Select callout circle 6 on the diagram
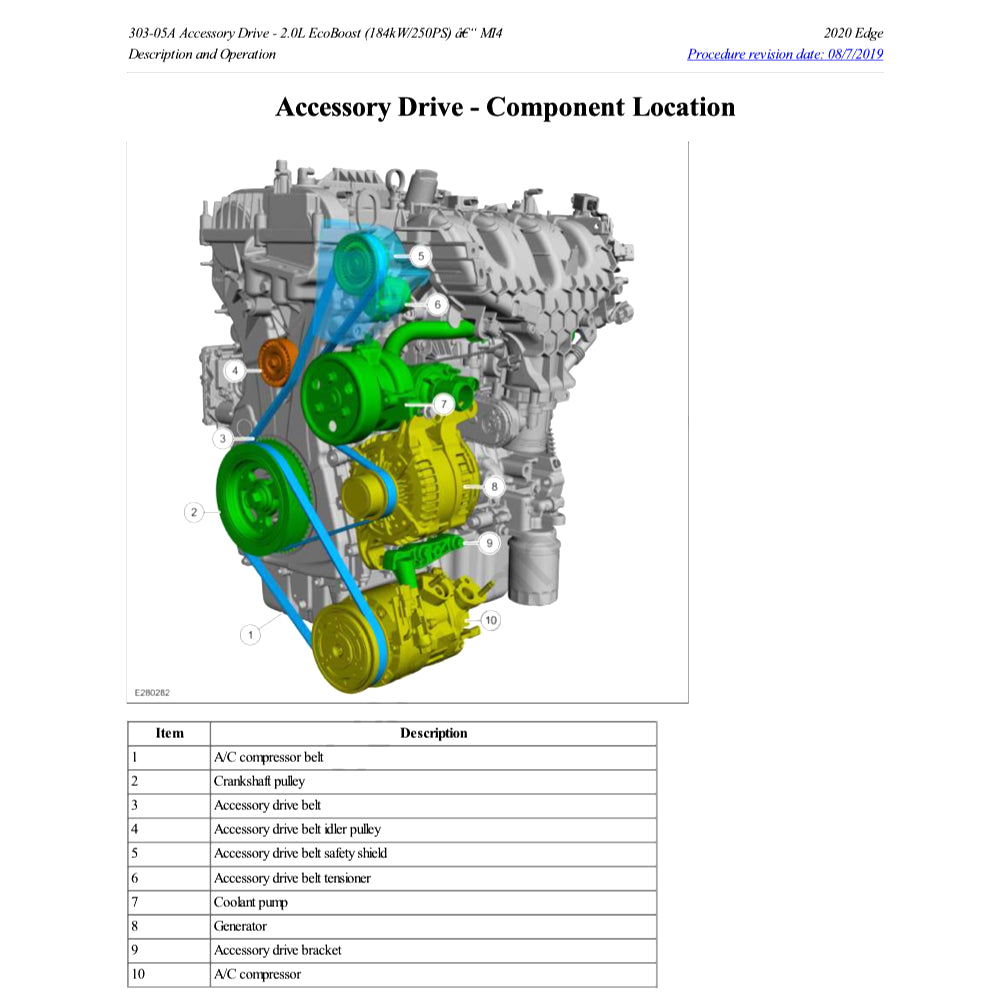 437,304
